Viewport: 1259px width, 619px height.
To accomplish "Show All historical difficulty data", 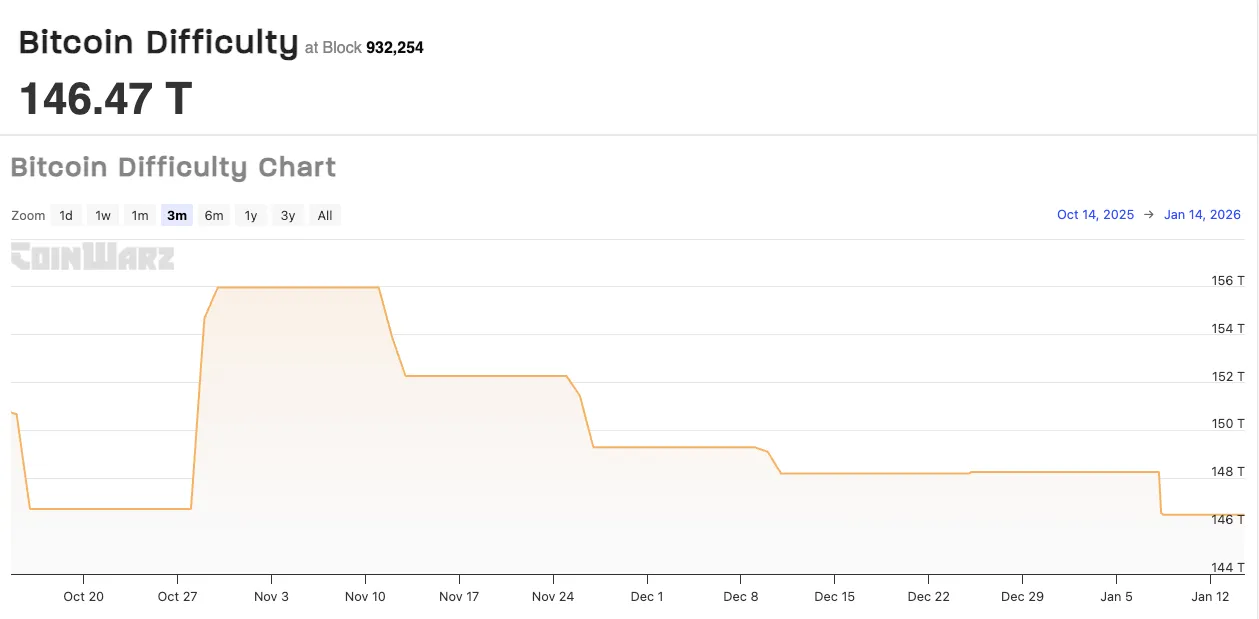I will pyautogui.click(x=324, y=215).
